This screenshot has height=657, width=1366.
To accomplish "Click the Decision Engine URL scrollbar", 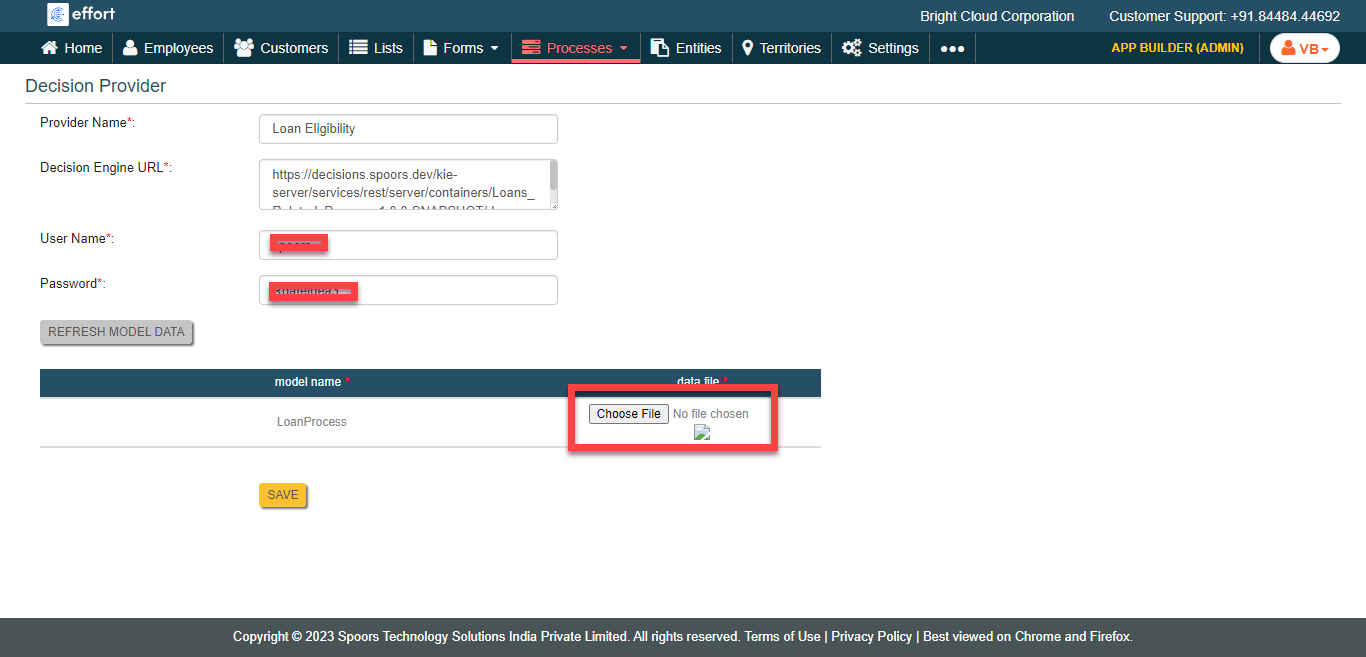I will pos(553,184).
